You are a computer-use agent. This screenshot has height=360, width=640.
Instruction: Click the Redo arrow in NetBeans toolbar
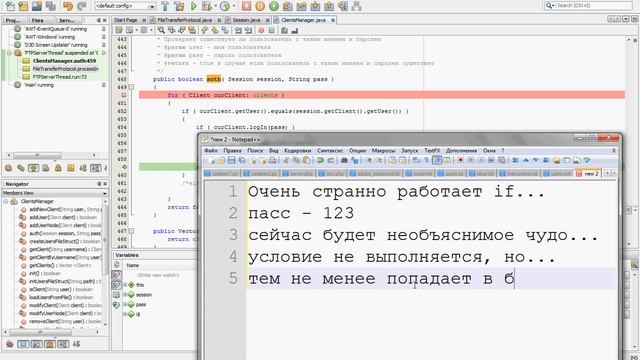coord(82,6)
